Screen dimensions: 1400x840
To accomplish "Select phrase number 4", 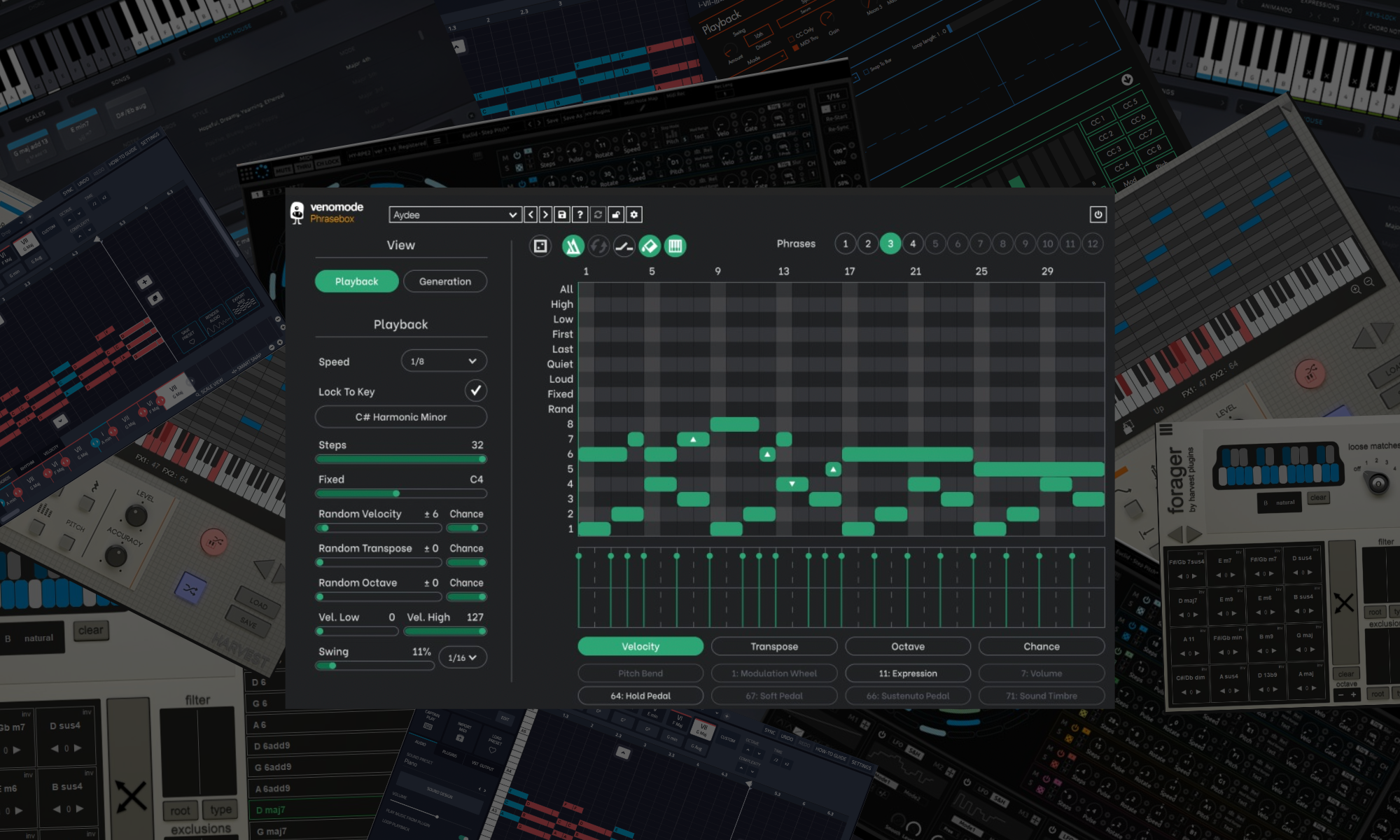I will (913, 244).
